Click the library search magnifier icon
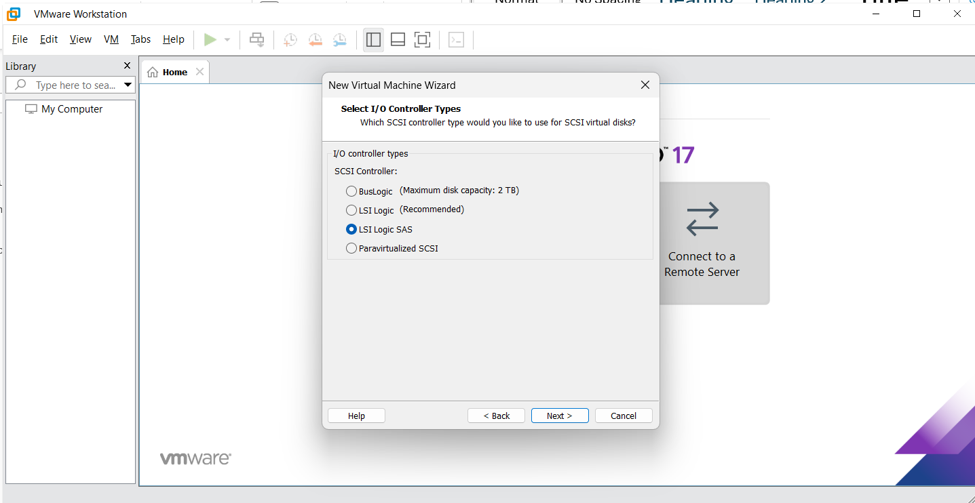The height and width of the screenshot is (503, 975). 21,85
